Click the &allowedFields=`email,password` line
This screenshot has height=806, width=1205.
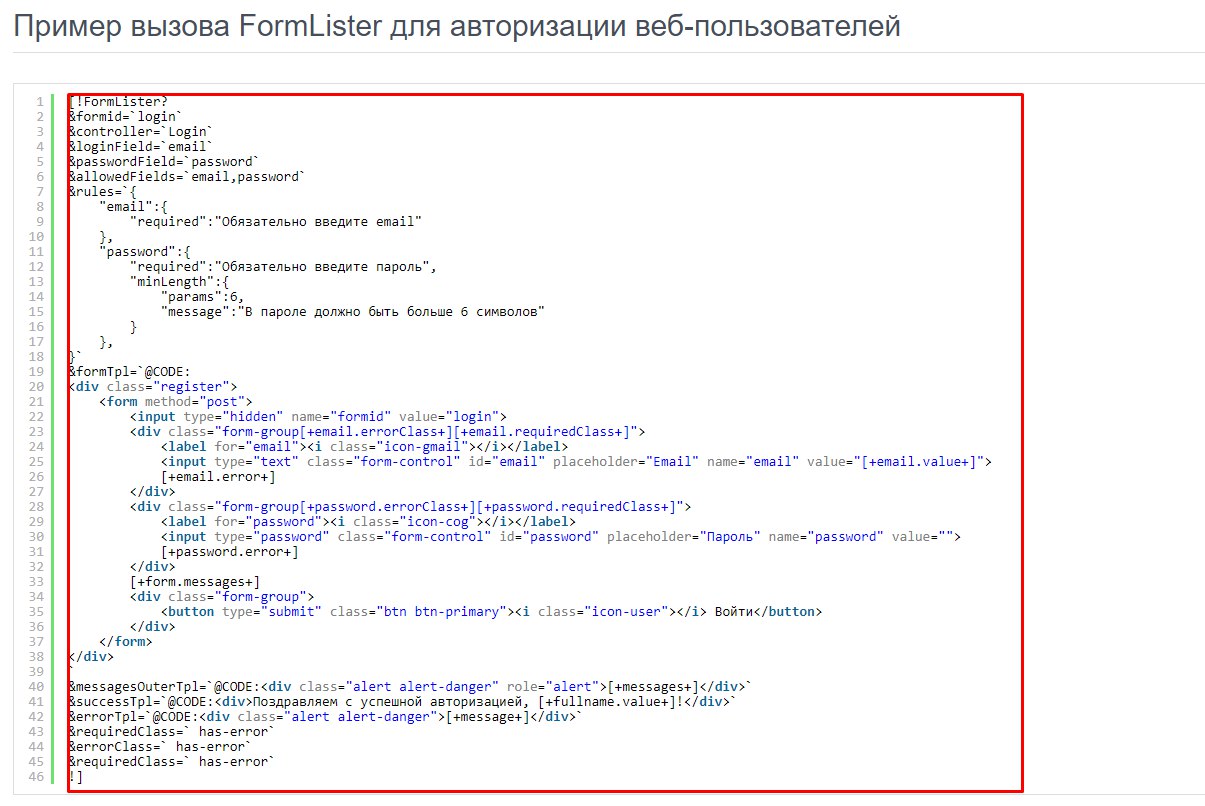(187, 176)
